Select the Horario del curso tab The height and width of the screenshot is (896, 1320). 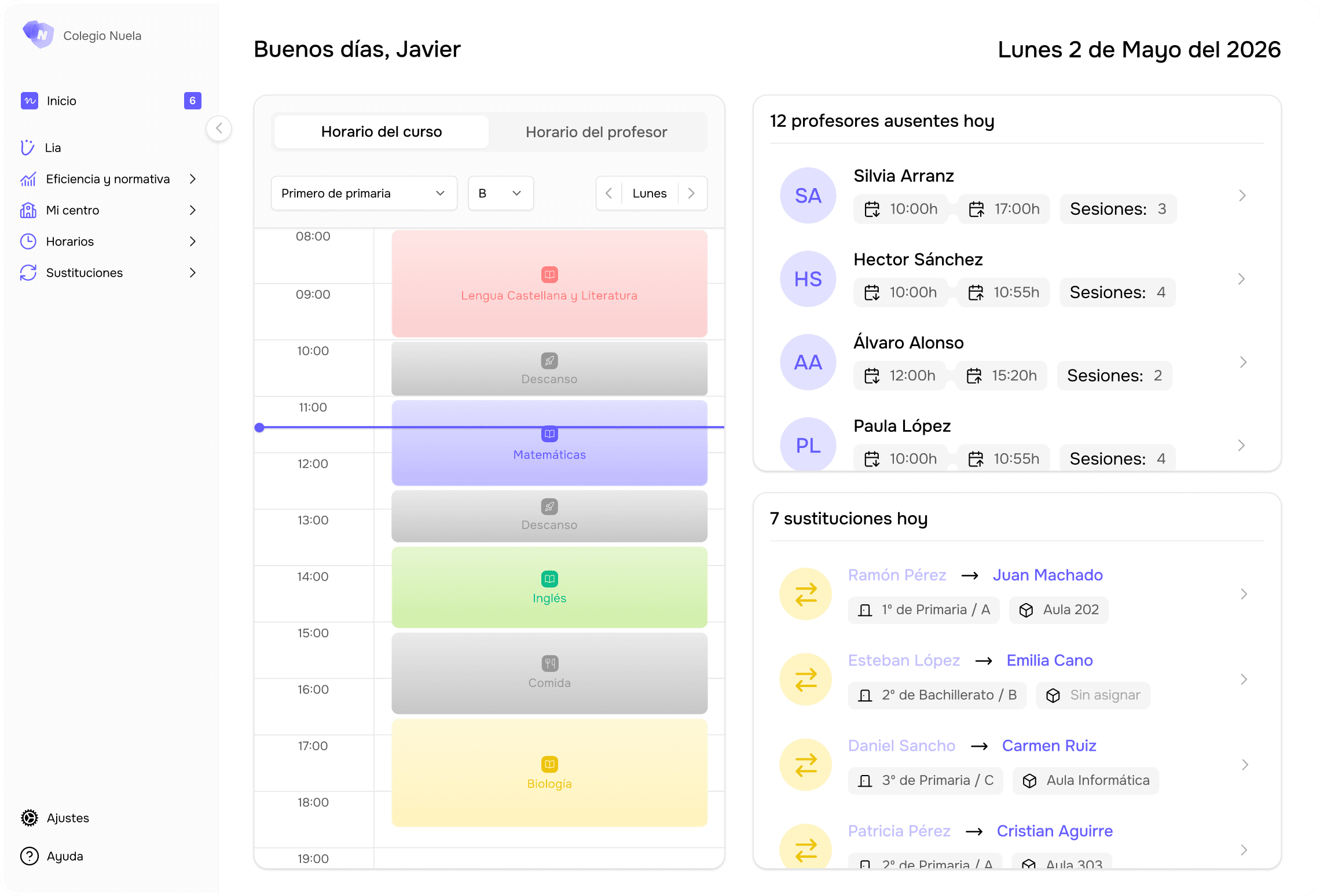pyautogui.click(x=382, y=132)
